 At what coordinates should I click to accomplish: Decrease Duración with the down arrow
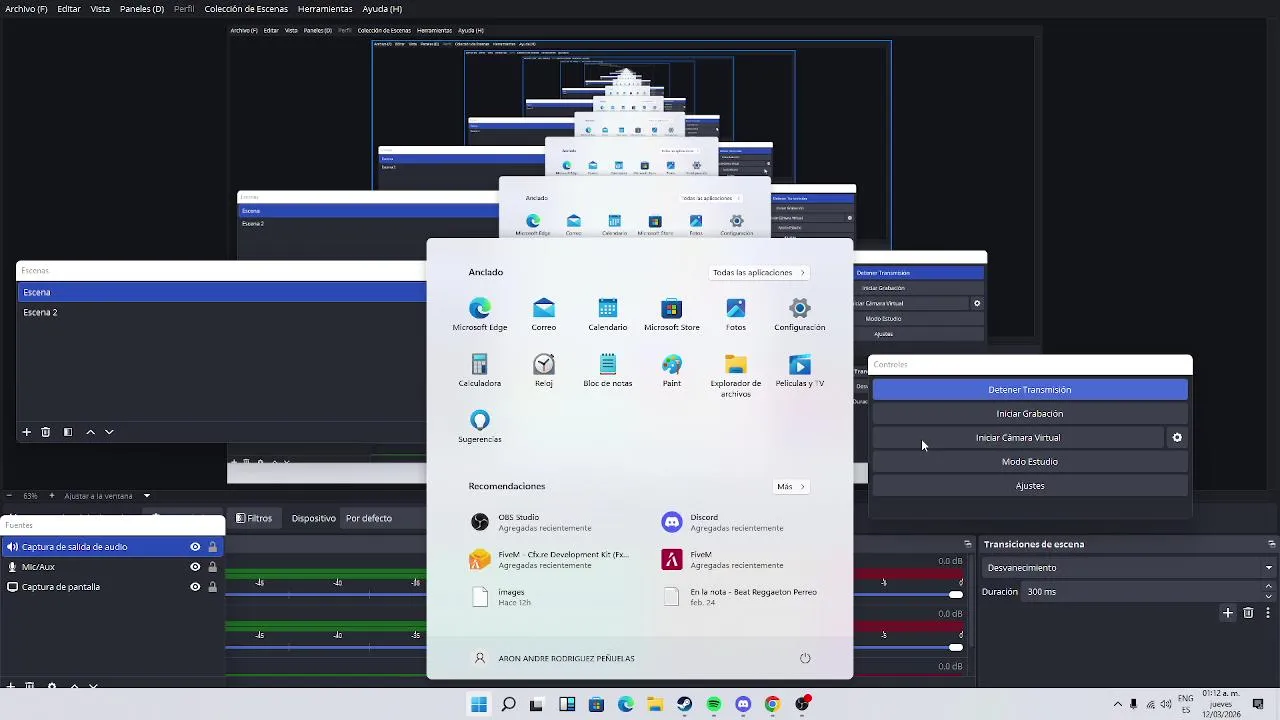point(1269,596)
